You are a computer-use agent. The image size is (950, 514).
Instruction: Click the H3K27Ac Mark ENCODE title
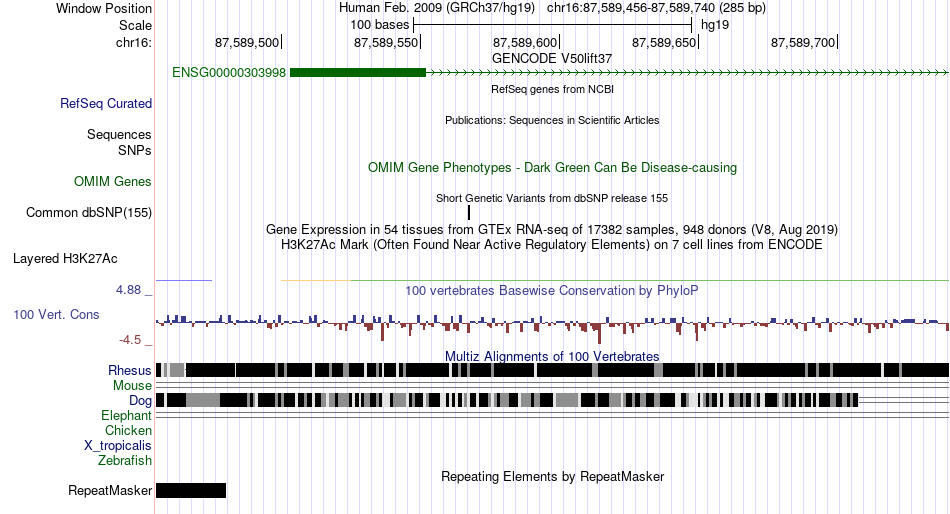(552, 245)
